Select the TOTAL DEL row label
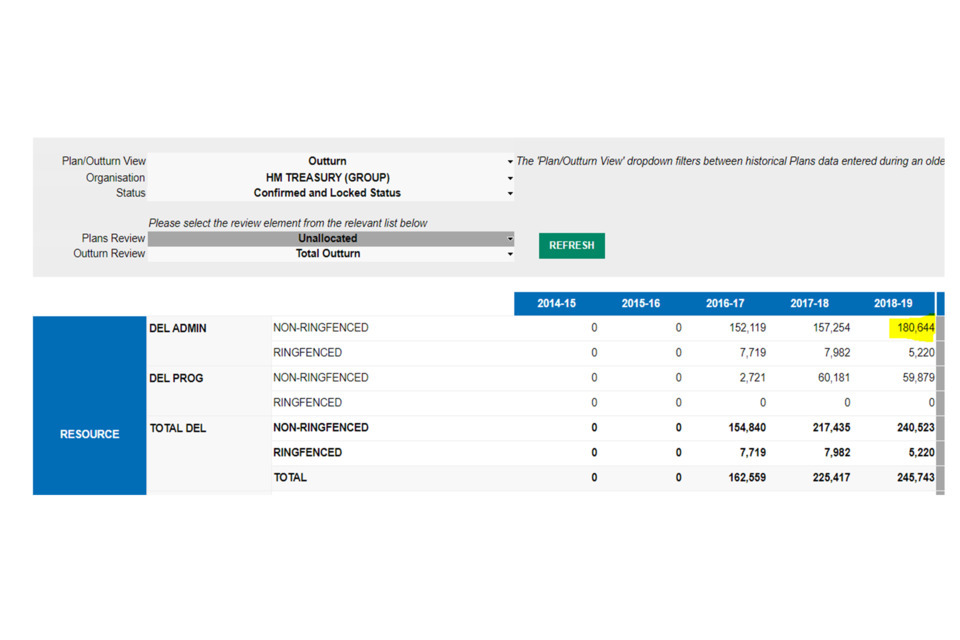The image size is (960, 640). click(178, 428)
